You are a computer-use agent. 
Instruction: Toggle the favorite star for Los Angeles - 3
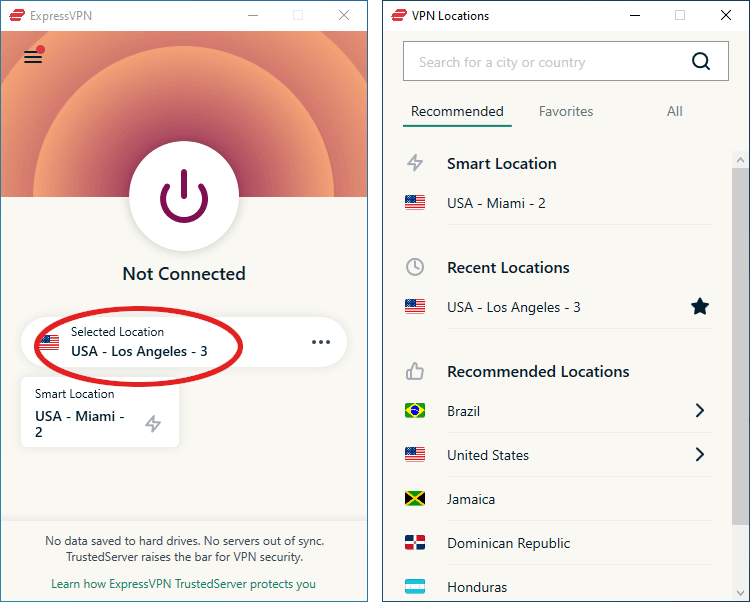700,307
